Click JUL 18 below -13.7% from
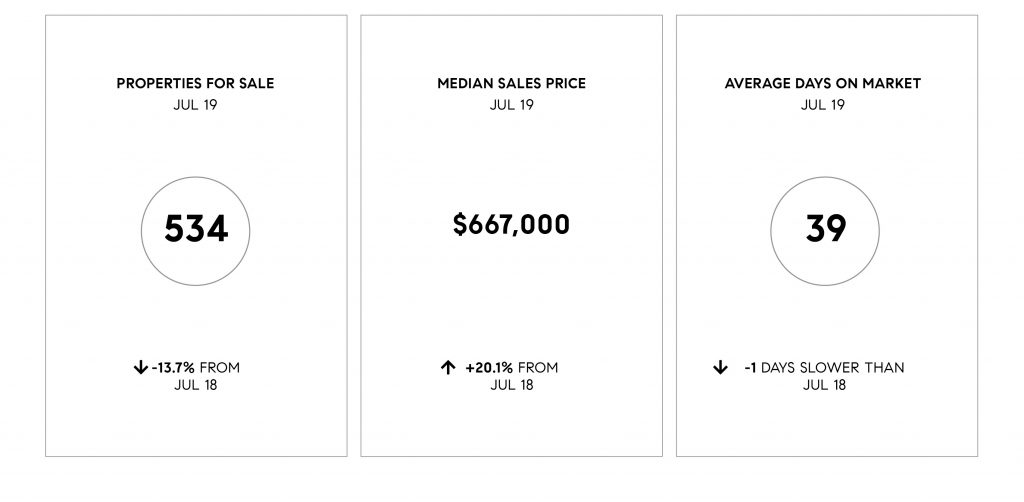The width and height of the screenshot is (1024, 502). [x=195, y=385]
